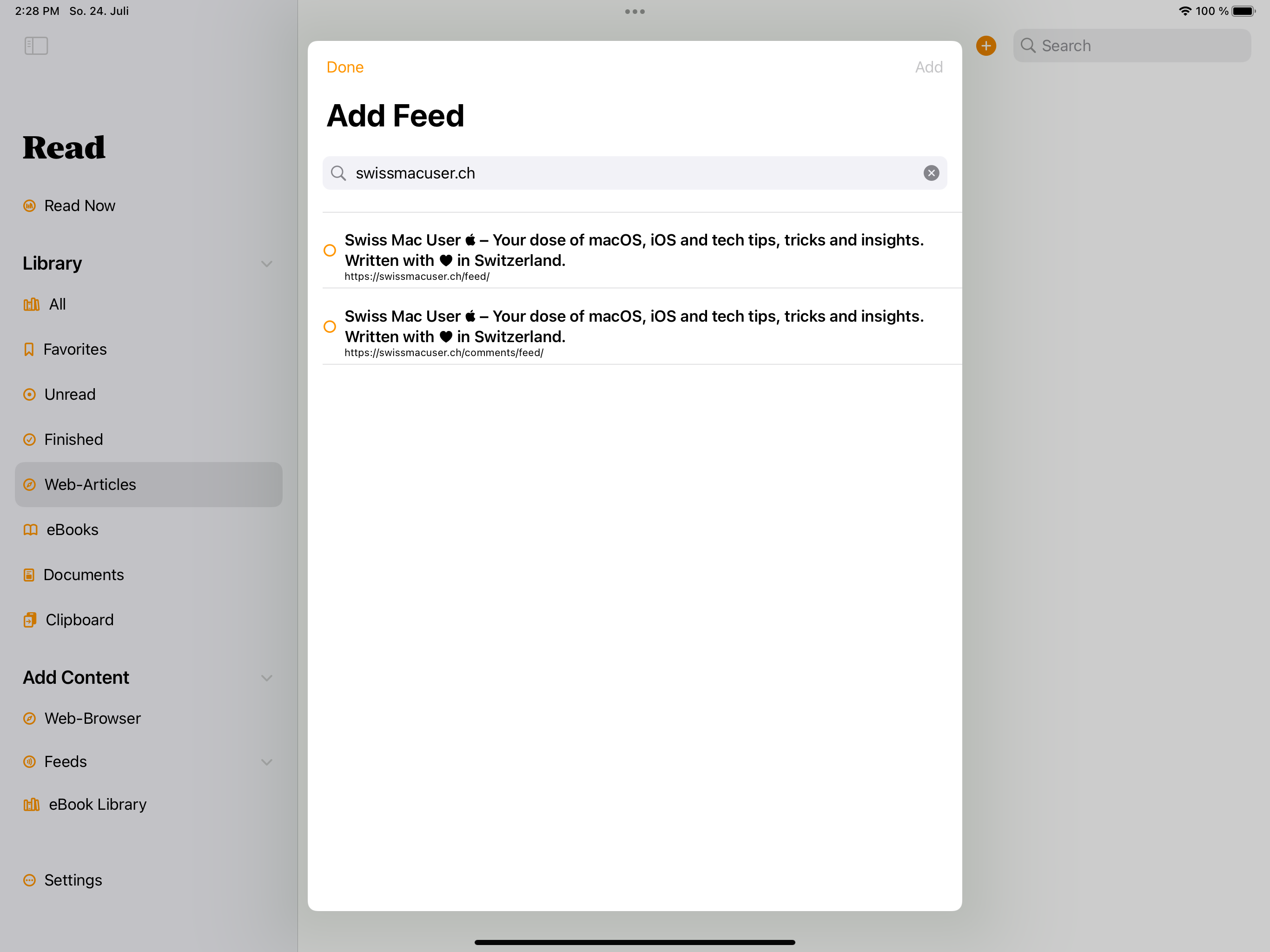The image size is (1270, 952).
Task: Click the eBook Library shelf icon
Action: click(31, 805)
